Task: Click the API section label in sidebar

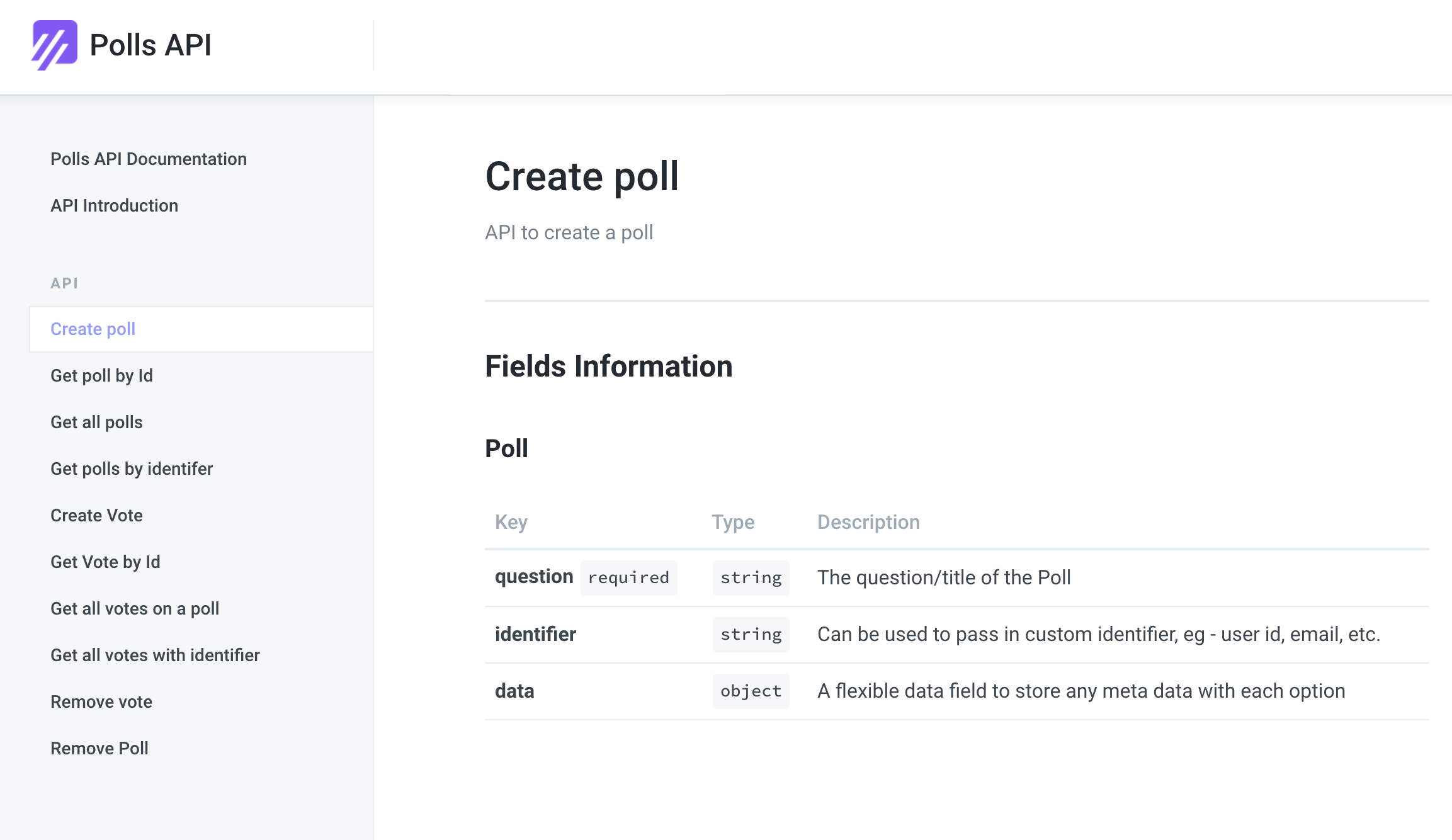Action: [64, 283]
